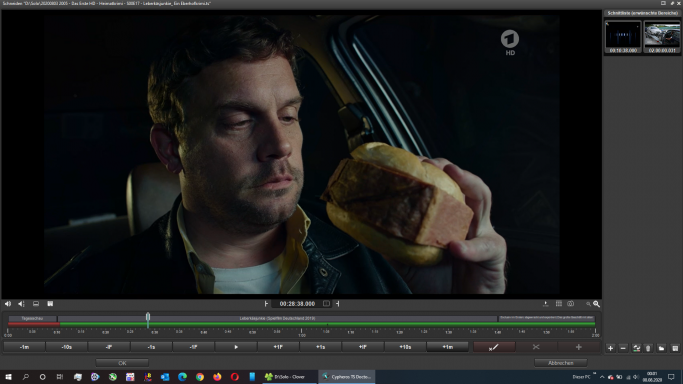Open Task View in taskbar
The width and height of the screenshot is (683, 384).
click(x=60, y=377)
